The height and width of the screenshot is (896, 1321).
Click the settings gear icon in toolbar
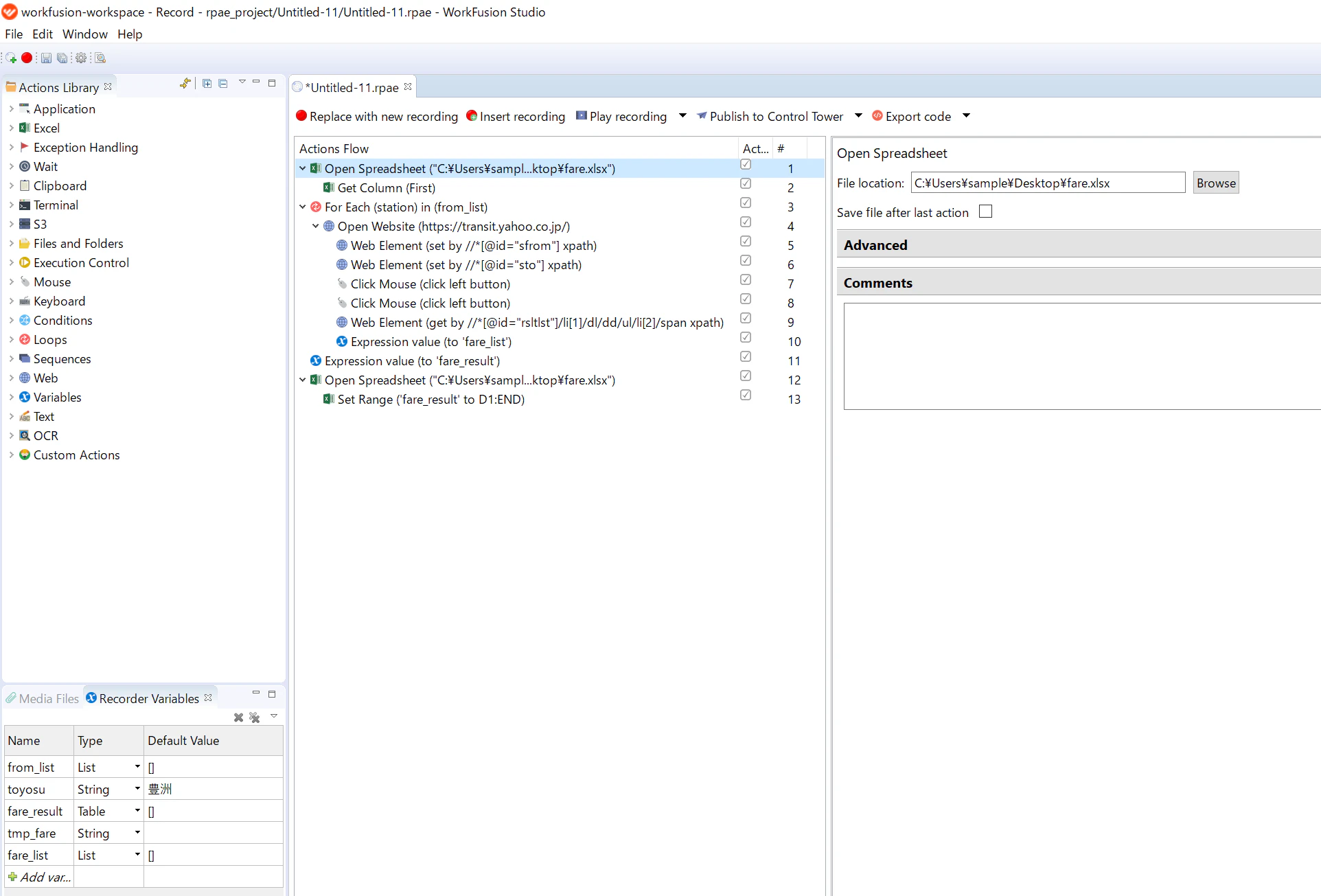tap(81, 58)
